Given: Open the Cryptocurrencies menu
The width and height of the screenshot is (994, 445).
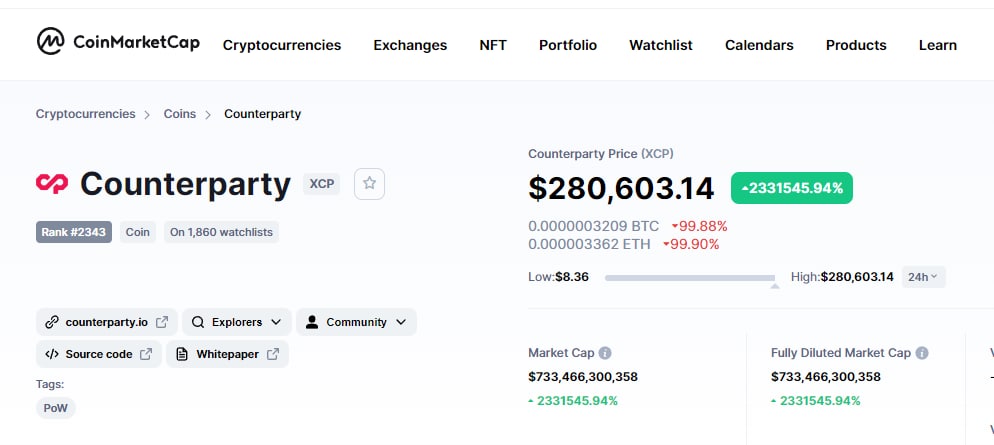Looking at the screenshot, I should click(282, 45).
